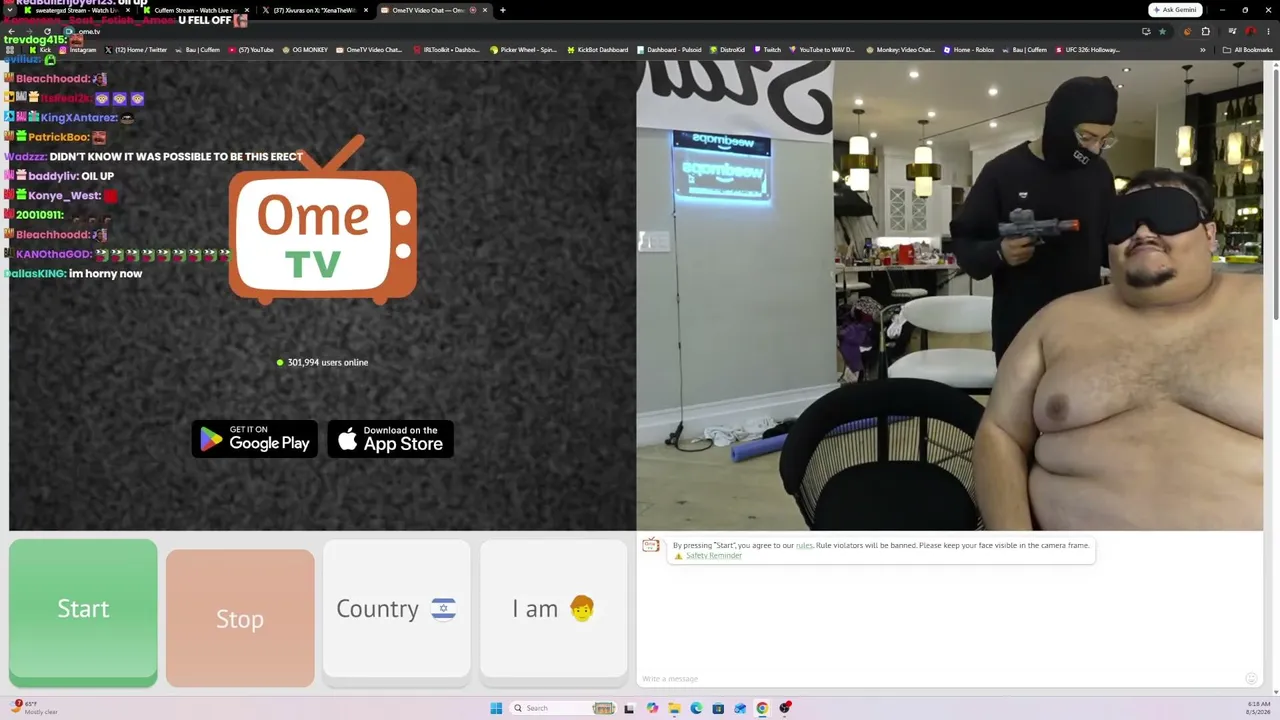The image size is (1280, 720).
Task: Click the ome.tv address bar
Action: pos(600,31)
